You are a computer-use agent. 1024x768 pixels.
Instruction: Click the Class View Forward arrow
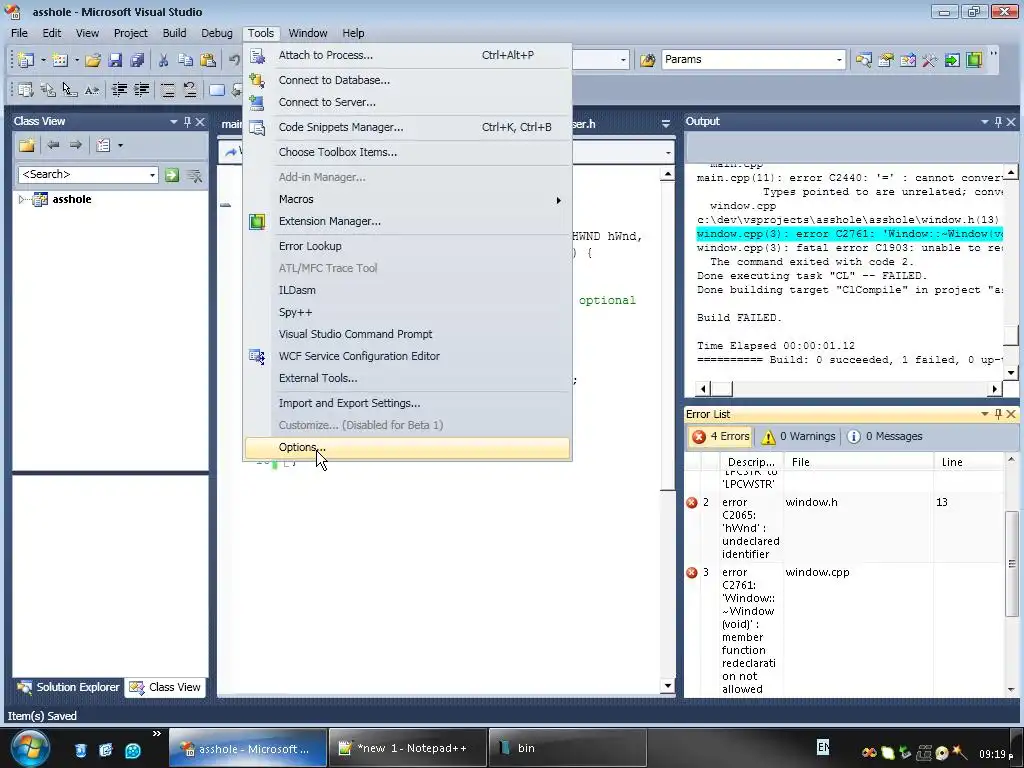coord(76,145)
